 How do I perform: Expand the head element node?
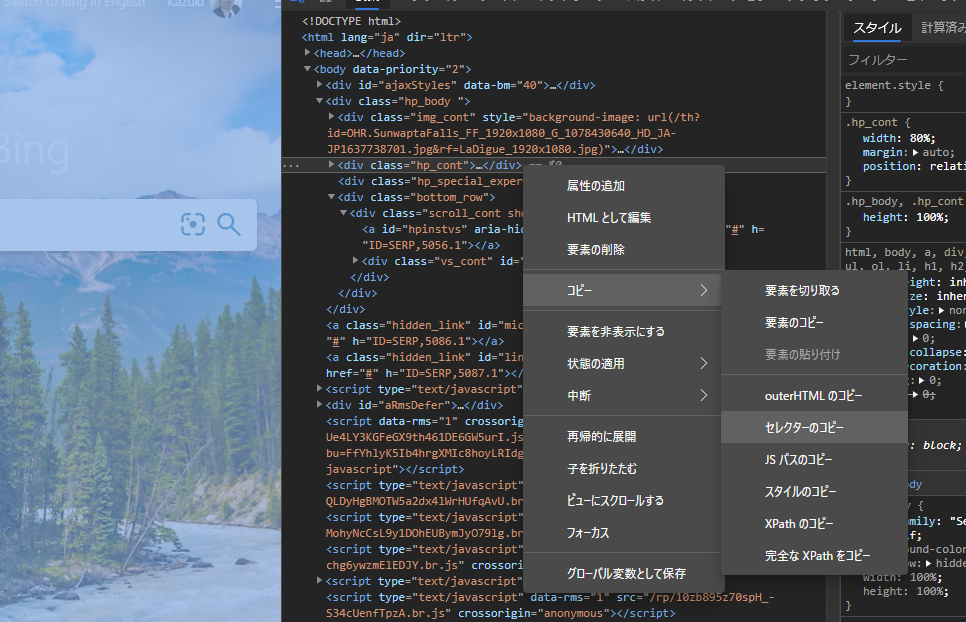307,53
